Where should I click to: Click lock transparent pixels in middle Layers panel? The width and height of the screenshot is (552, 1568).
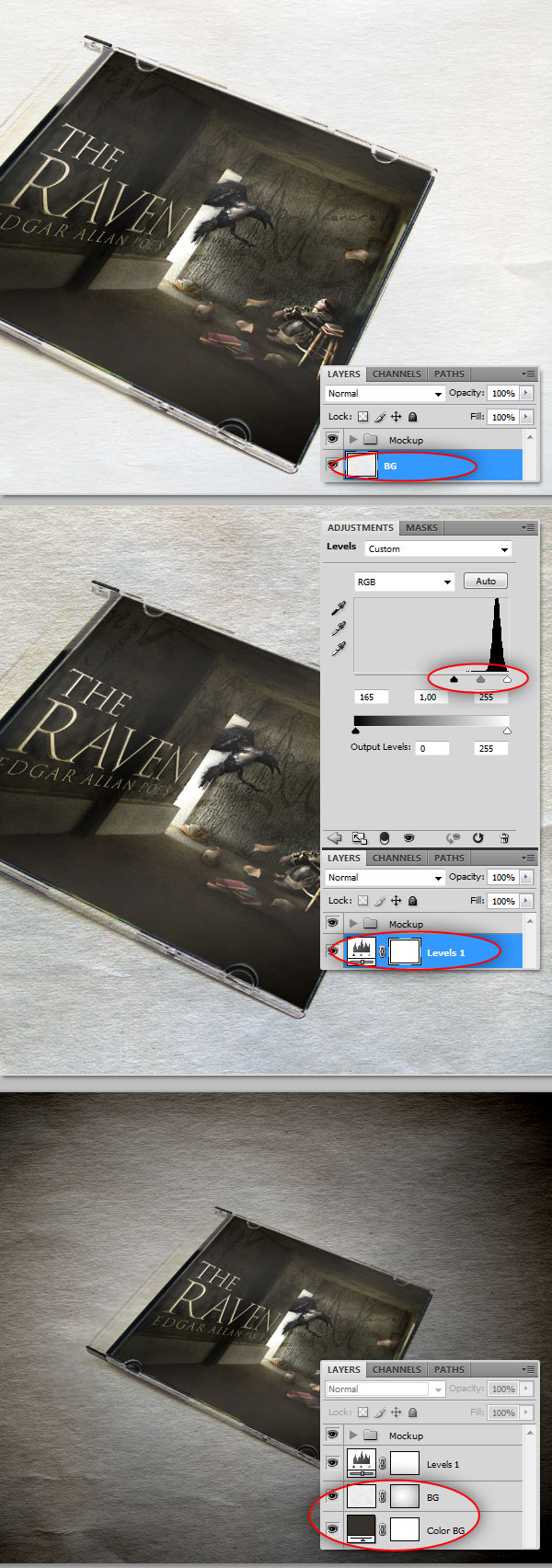(363, 901)
